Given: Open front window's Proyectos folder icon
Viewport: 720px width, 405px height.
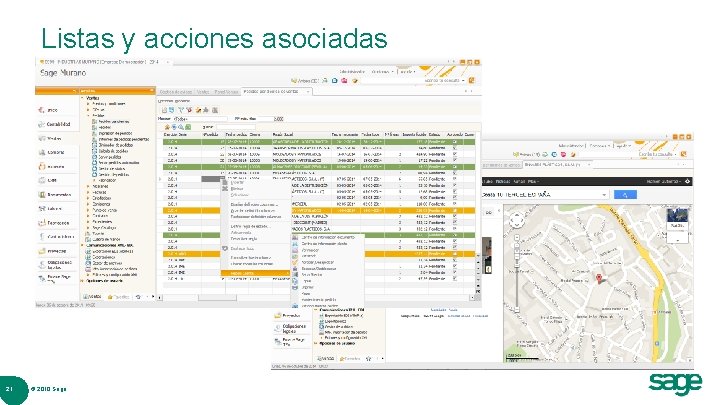Looking at the screenshot, I should (42, 251).
